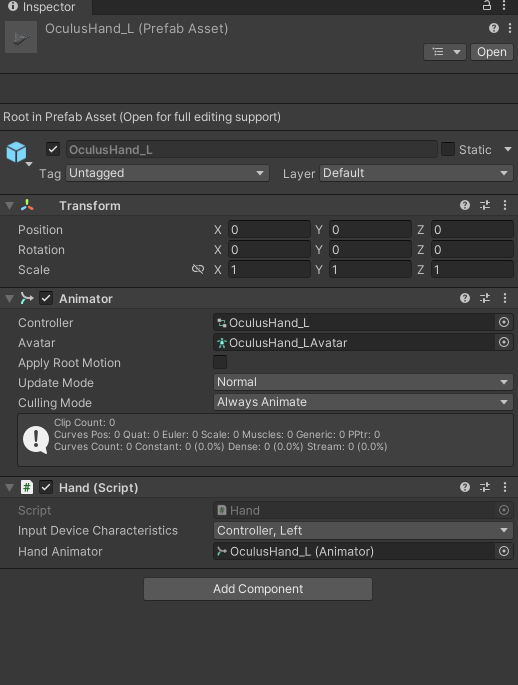The width and height of the screenshot is (518, 685).
Task: Click Rotation Y field
Action: (370, 249)
